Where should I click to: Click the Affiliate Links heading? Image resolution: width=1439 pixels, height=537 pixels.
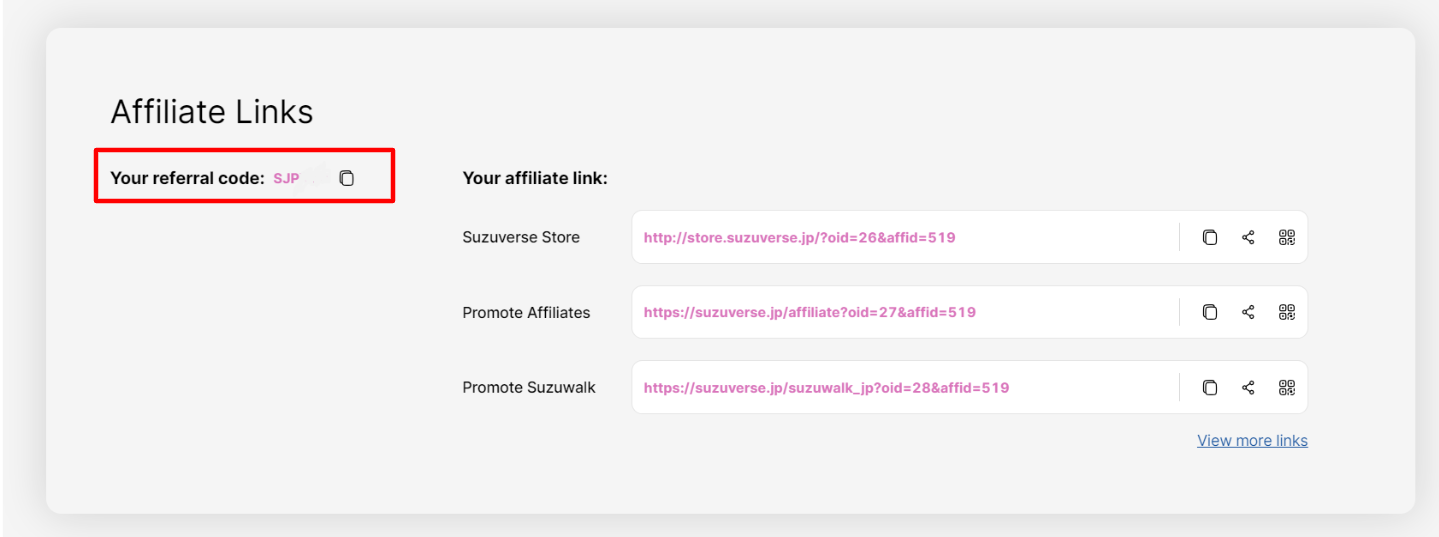(x=211, y=111)
